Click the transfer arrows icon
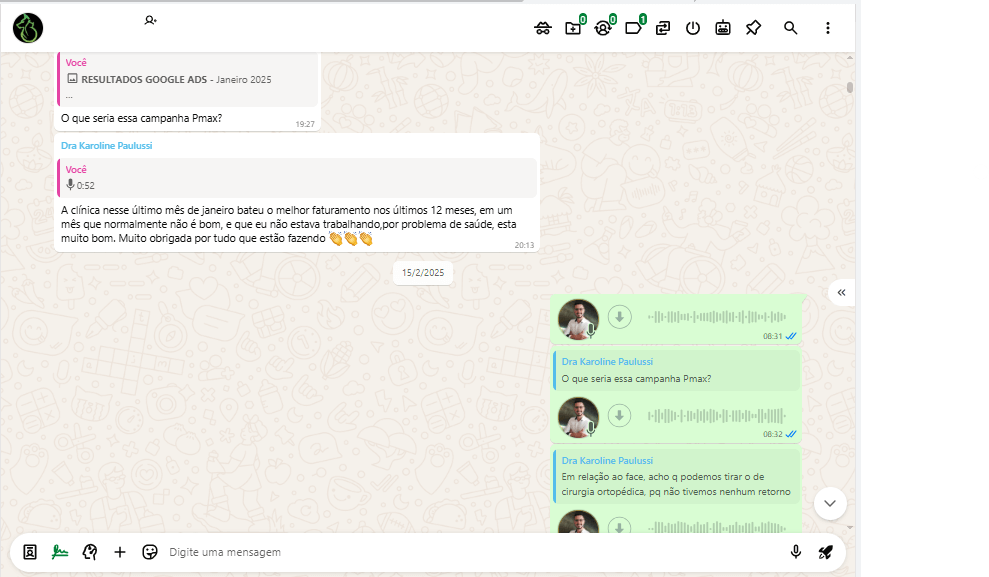Screen dimensions: 989x577 663,28
